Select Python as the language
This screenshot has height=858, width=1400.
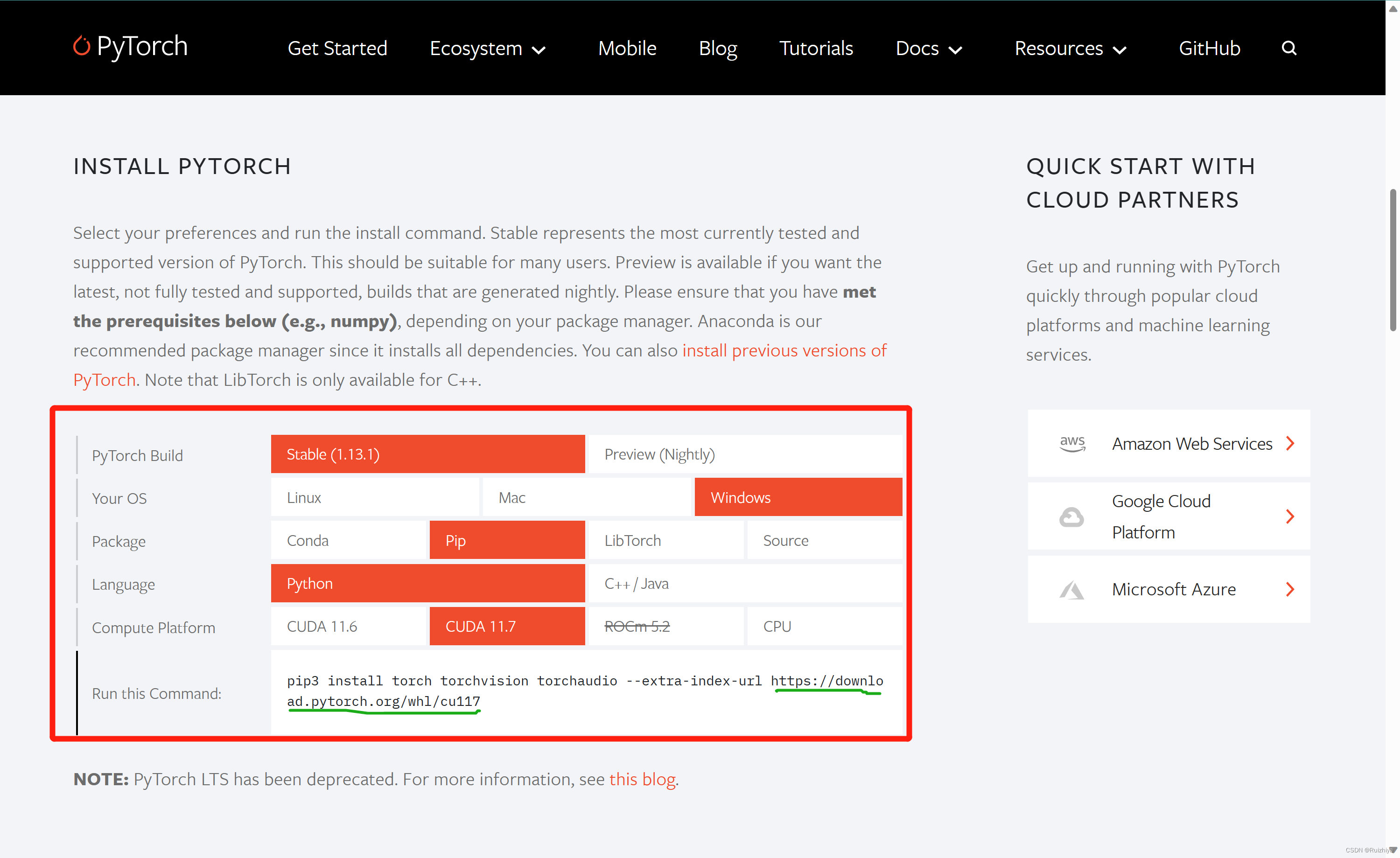[428, 583]
